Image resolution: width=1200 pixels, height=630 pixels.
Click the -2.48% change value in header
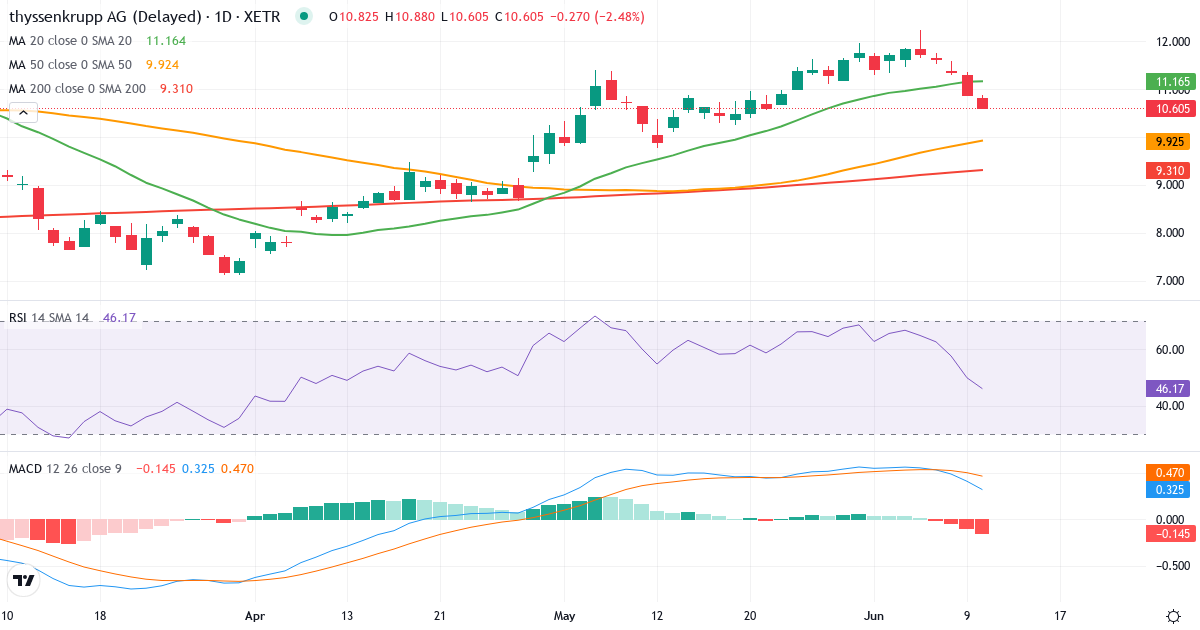click(620, 17)
